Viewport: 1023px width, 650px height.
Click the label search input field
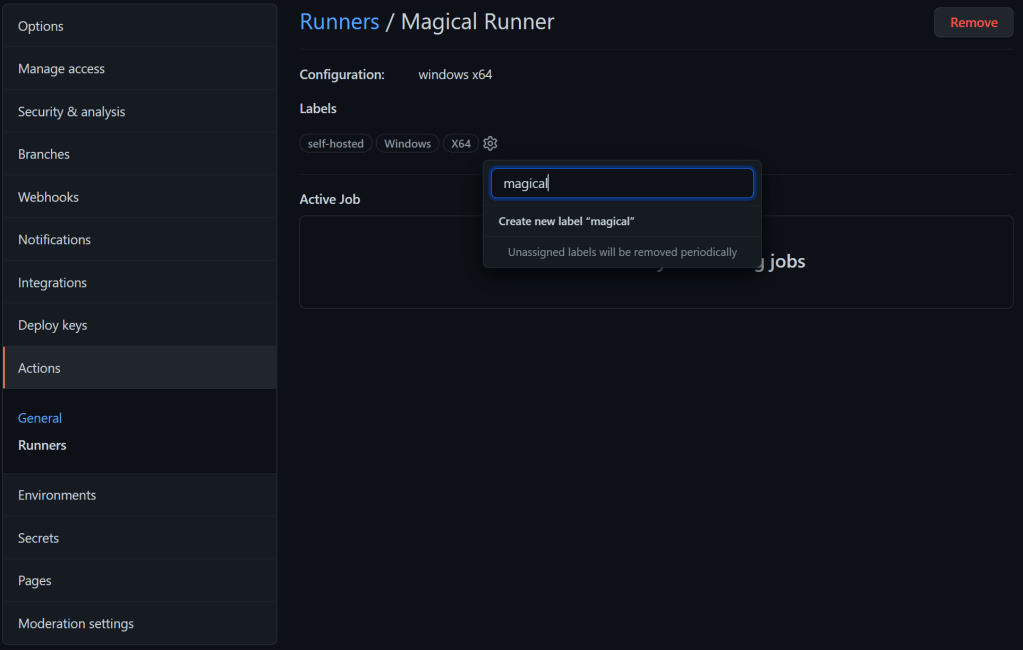click(x=621, y=184)
